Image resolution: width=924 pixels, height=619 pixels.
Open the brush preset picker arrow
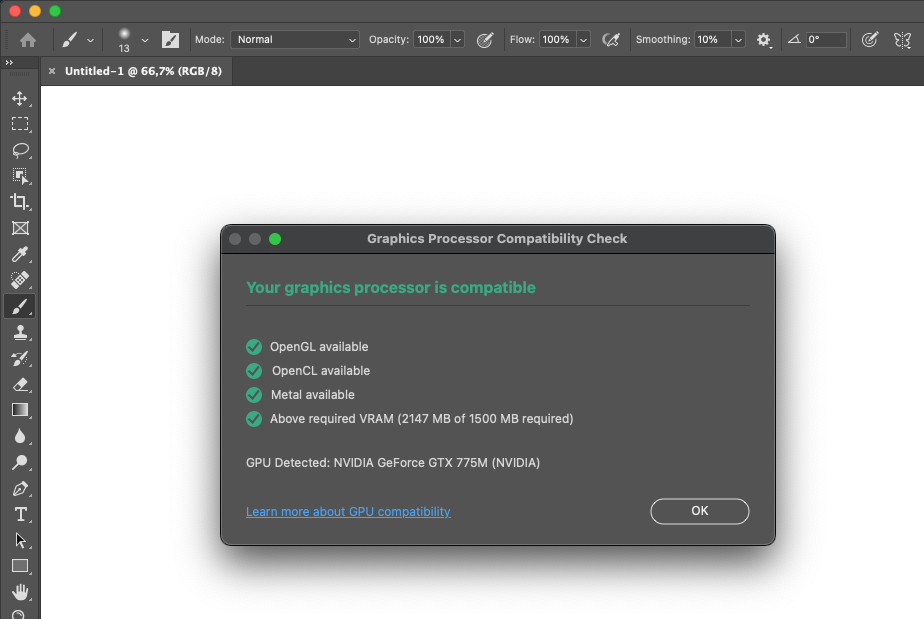pos(144,40)
